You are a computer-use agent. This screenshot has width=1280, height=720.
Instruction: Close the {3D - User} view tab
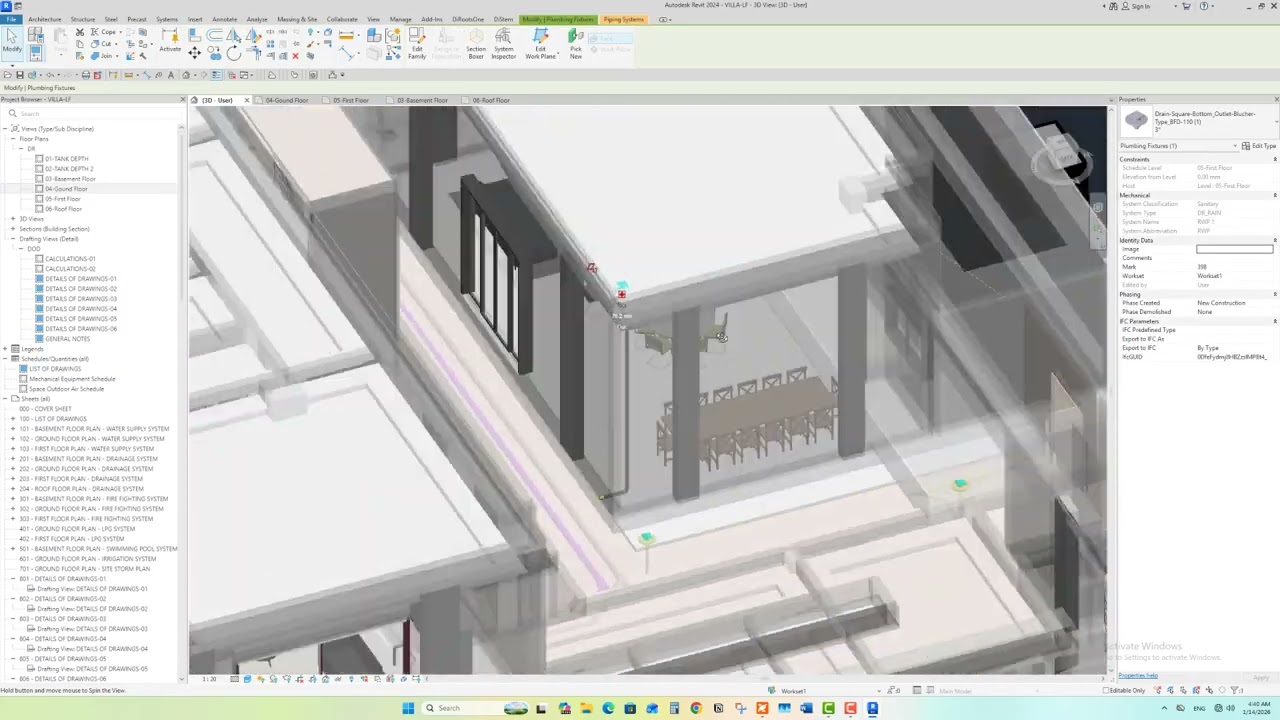coord(246,100)
